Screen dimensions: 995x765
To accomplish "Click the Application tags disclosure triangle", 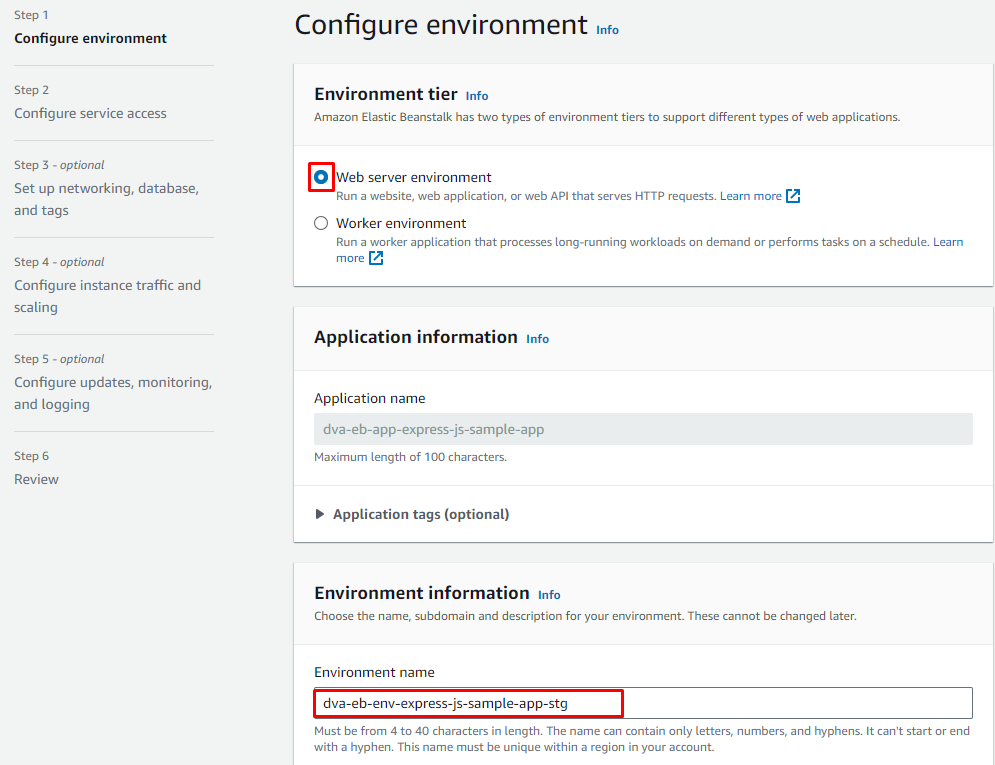I will 320,514.
